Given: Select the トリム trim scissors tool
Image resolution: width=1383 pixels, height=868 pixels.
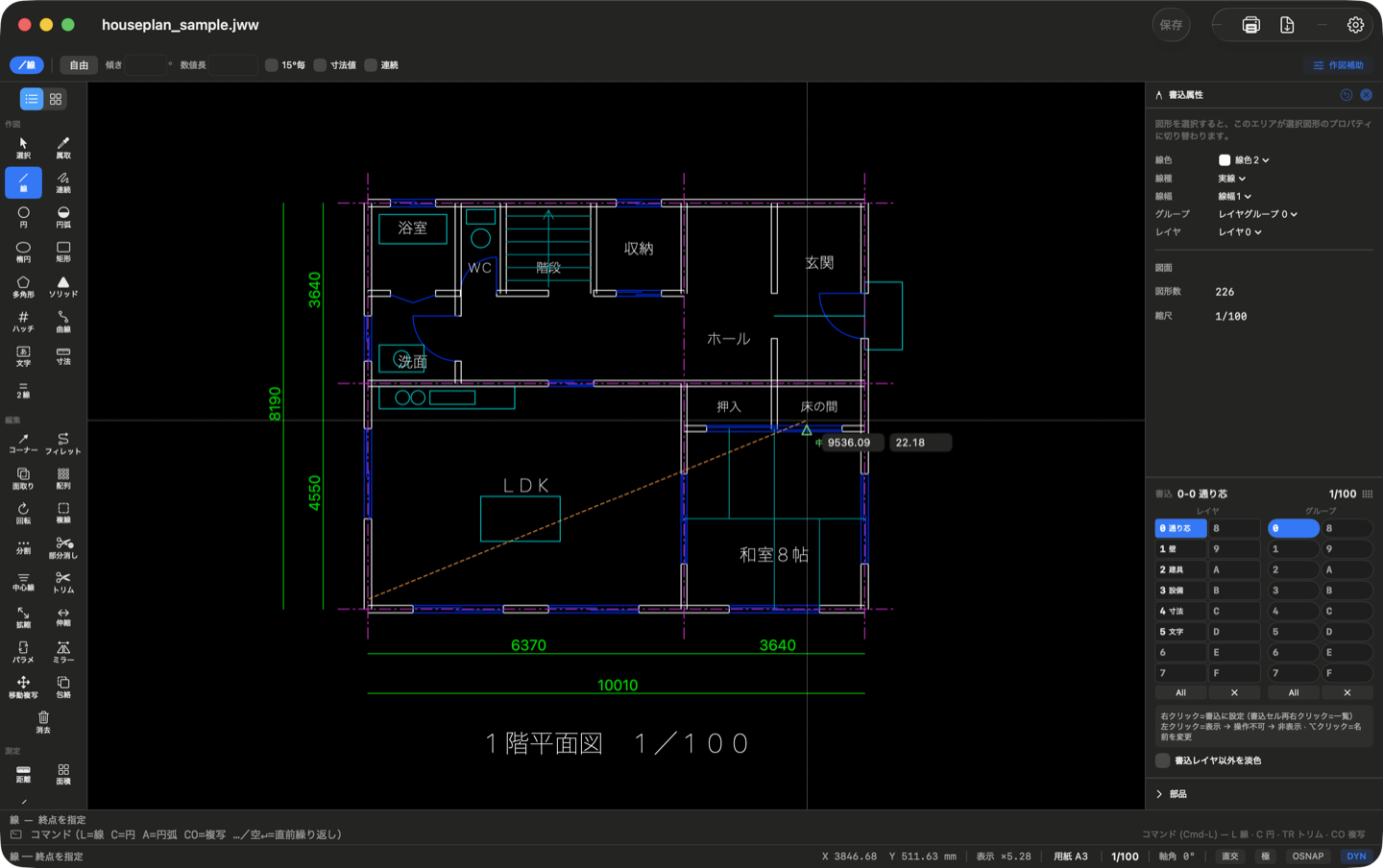Looking at the screenshot, I should [x=63, y=583].
